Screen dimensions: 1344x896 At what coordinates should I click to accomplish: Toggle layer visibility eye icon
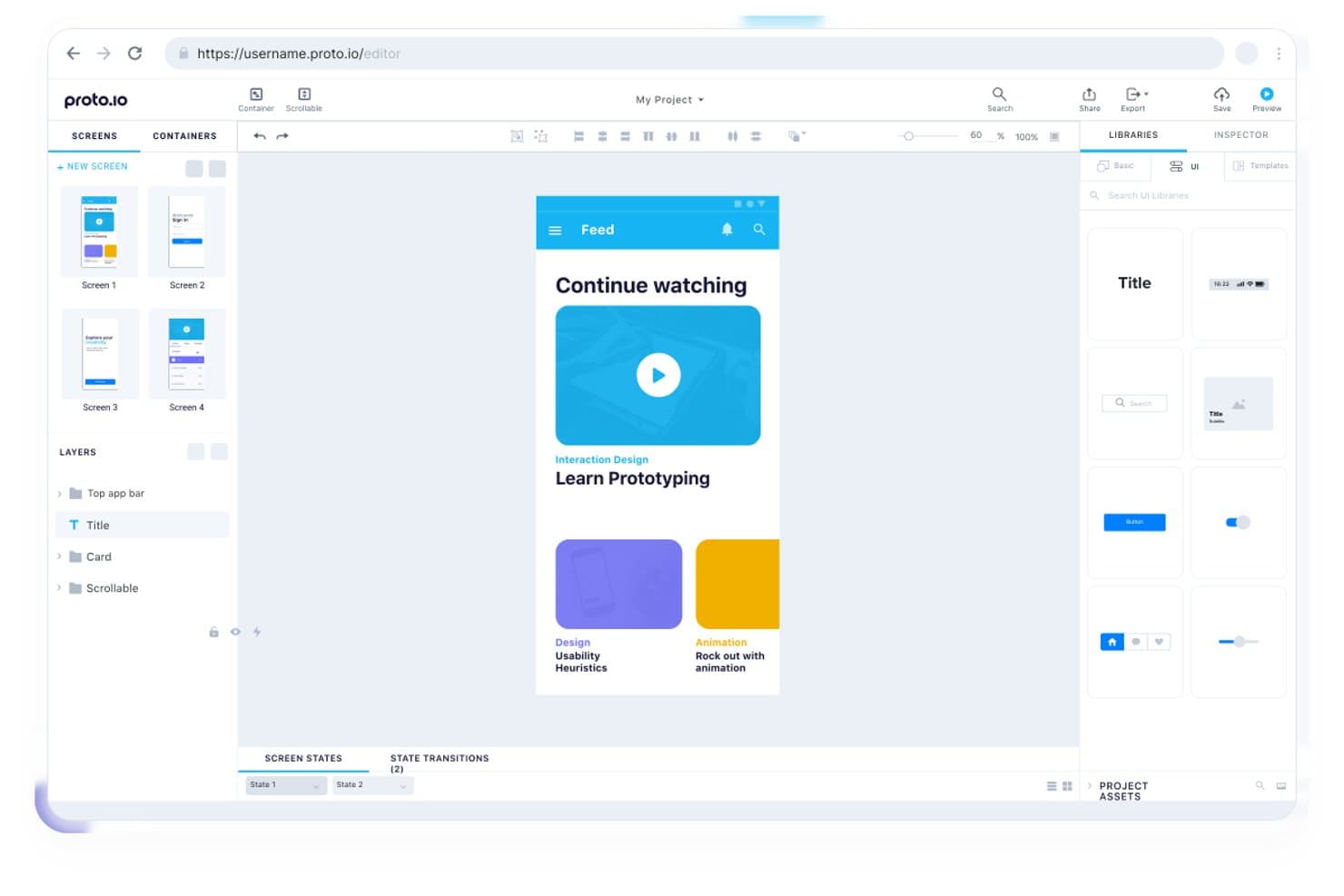point(235,632)
